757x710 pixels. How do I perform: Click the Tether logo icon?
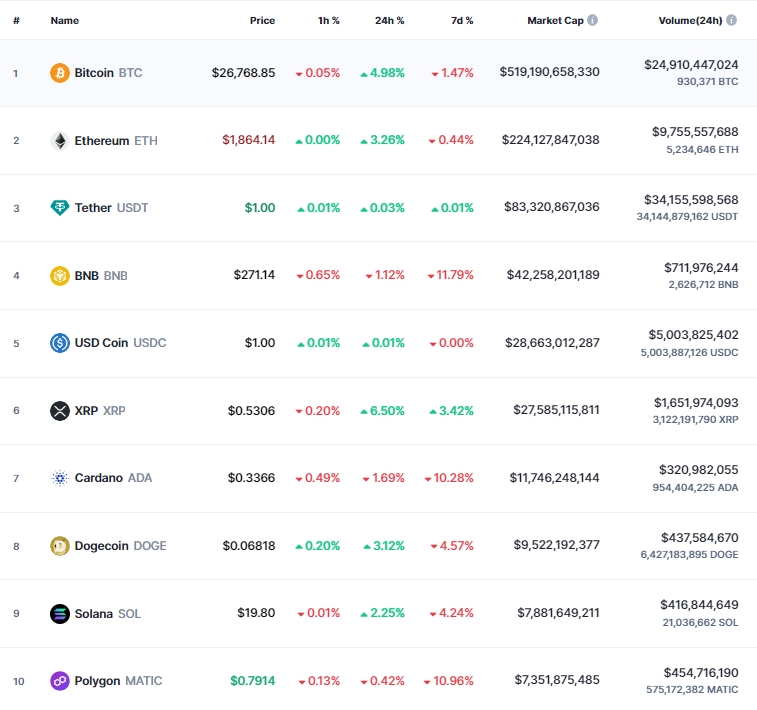60,208
